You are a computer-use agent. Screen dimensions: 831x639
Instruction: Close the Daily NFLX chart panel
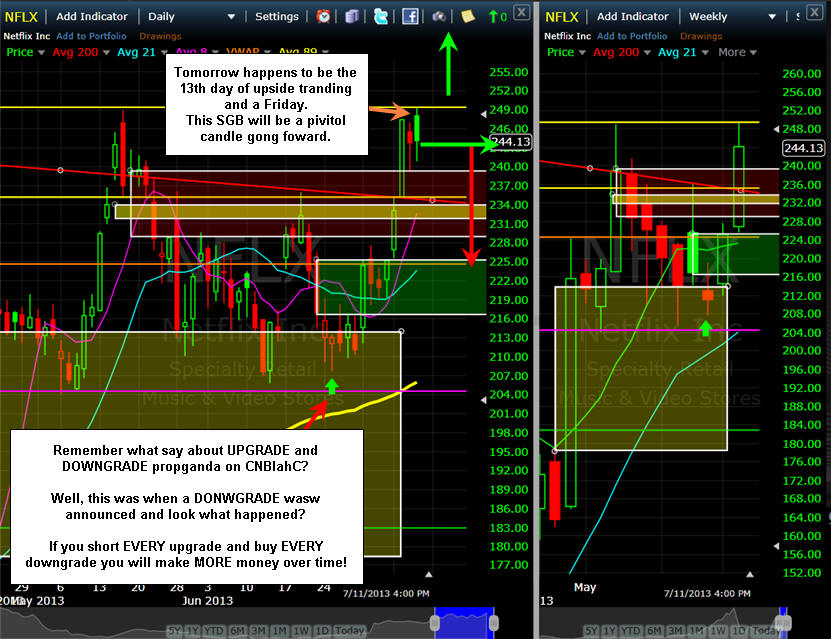522,12
